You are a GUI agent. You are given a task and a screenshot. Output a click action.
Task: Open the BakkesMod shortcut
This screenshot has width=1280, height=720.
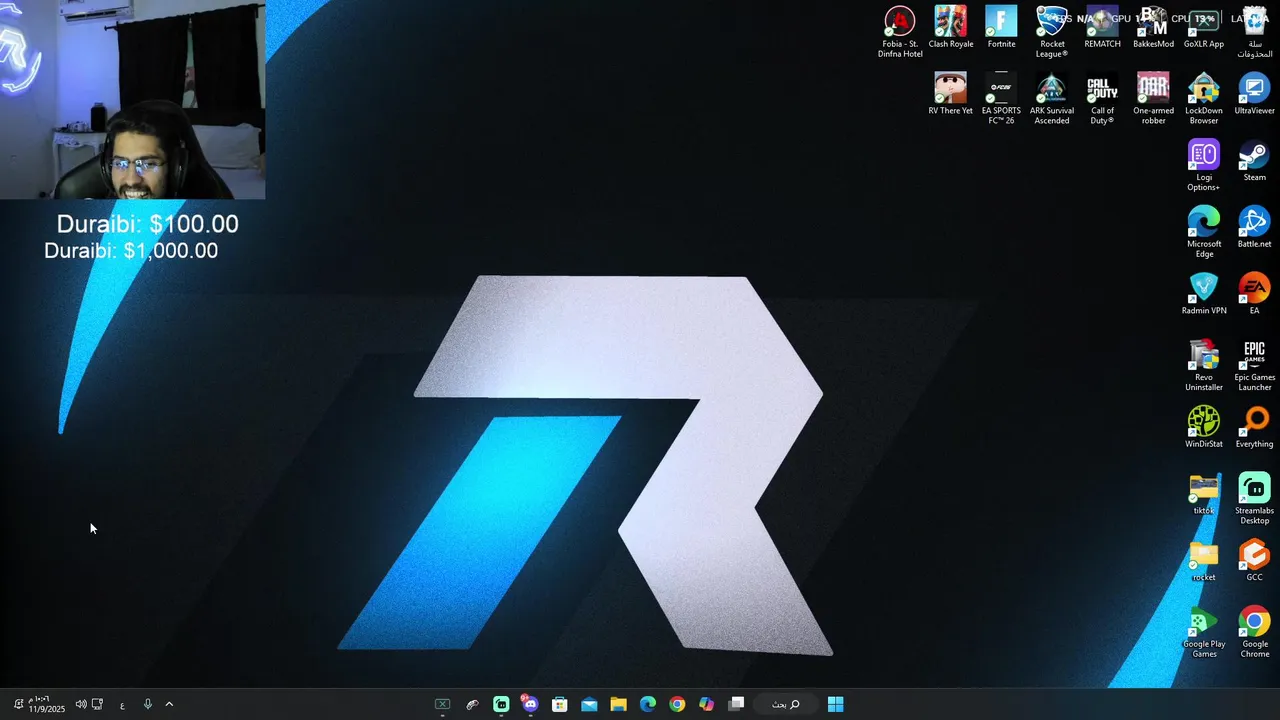1153,27
